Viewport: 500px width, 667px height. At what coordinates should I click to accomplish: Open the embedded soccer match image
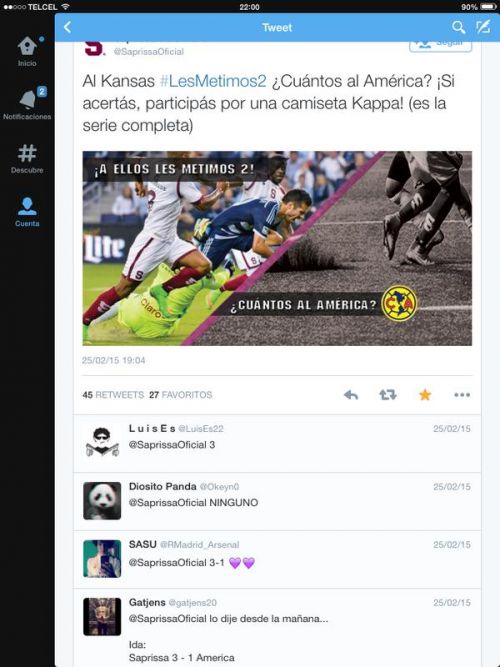click(277, 248)
